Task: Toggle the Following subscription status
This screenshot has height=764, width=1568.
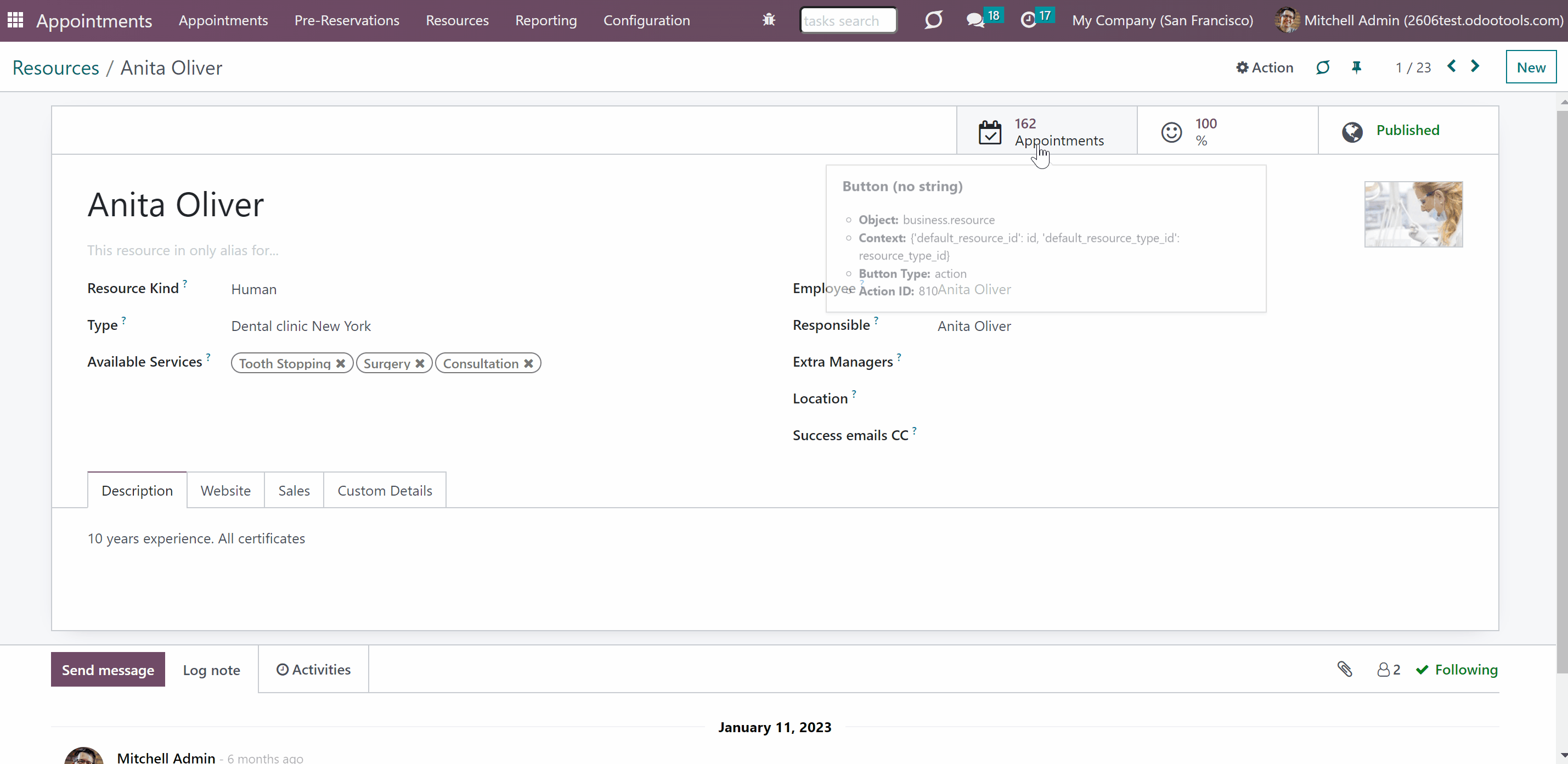Action: (1457, 670)
